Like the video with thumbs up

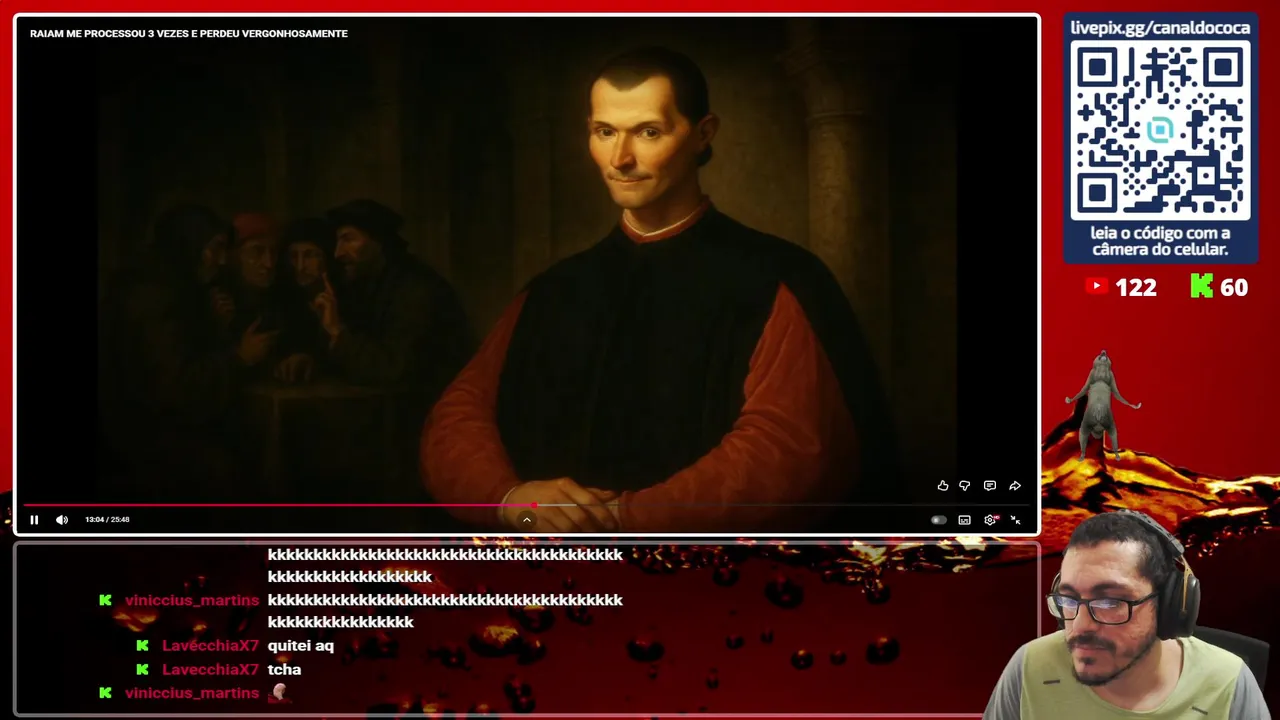pos(943,486)
